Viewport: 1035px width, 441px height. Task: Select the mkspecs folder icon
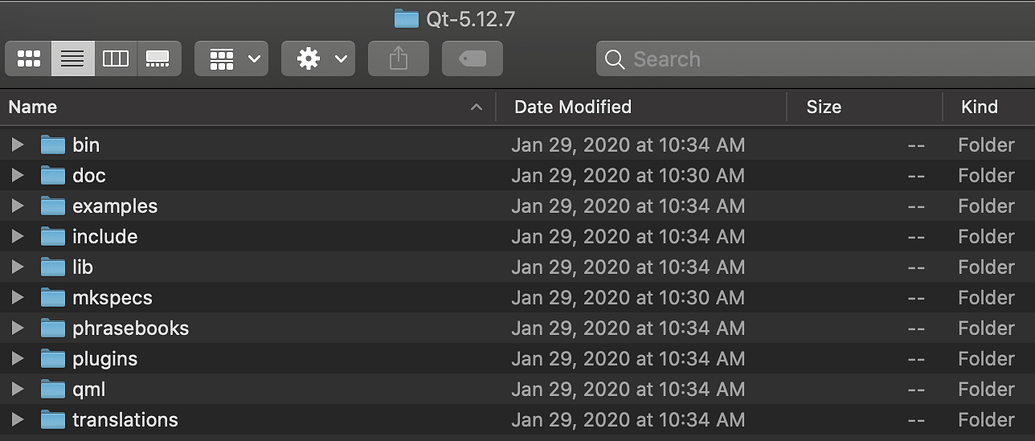[53, 298]
